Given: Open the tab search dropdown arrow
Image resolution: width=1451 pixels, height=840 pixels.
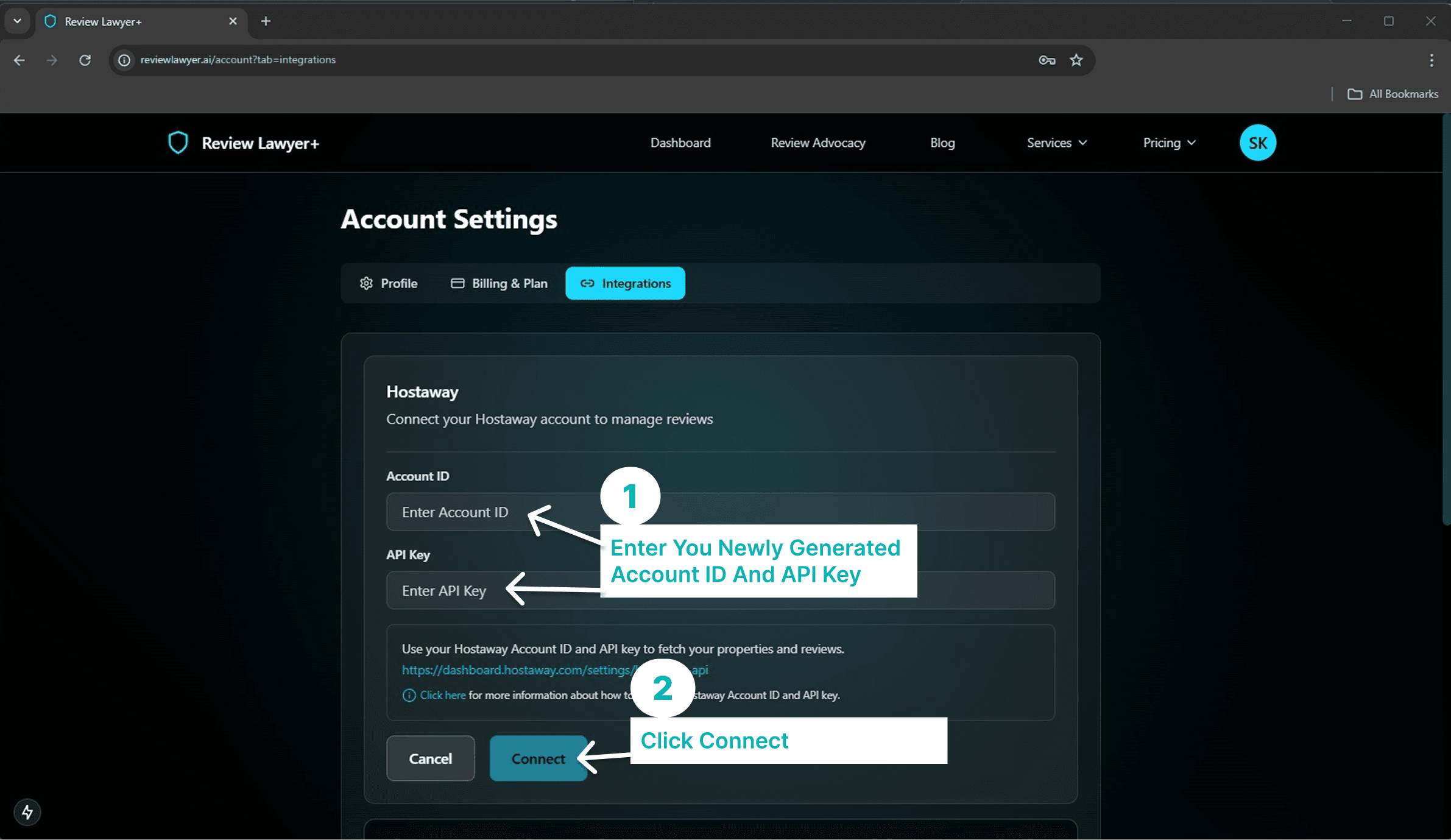Looking at the screenshot, I should [17, 21].
